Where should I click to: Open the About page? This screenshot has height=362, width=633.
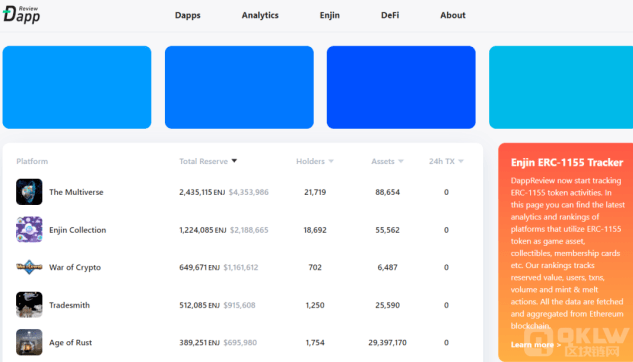453,15
